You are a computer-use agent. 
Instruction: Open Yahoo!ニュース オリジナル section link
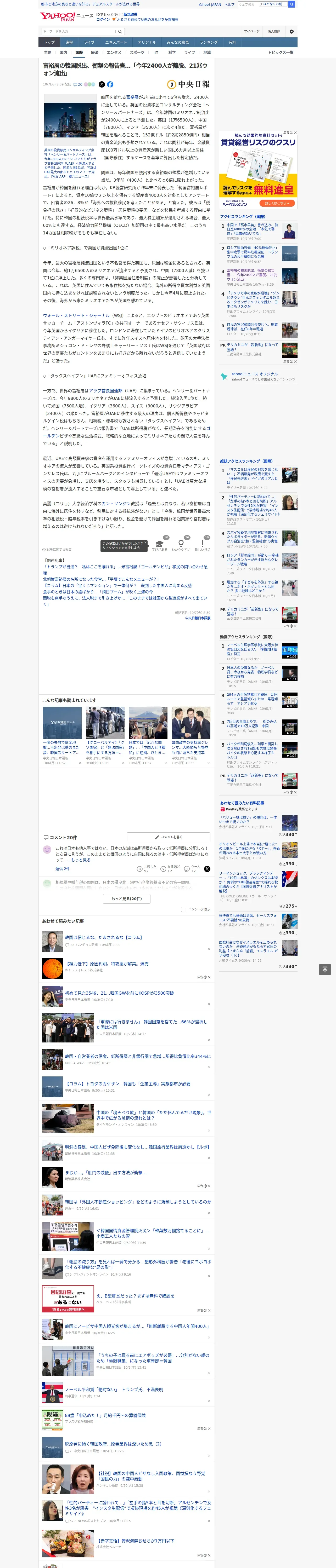254,374
